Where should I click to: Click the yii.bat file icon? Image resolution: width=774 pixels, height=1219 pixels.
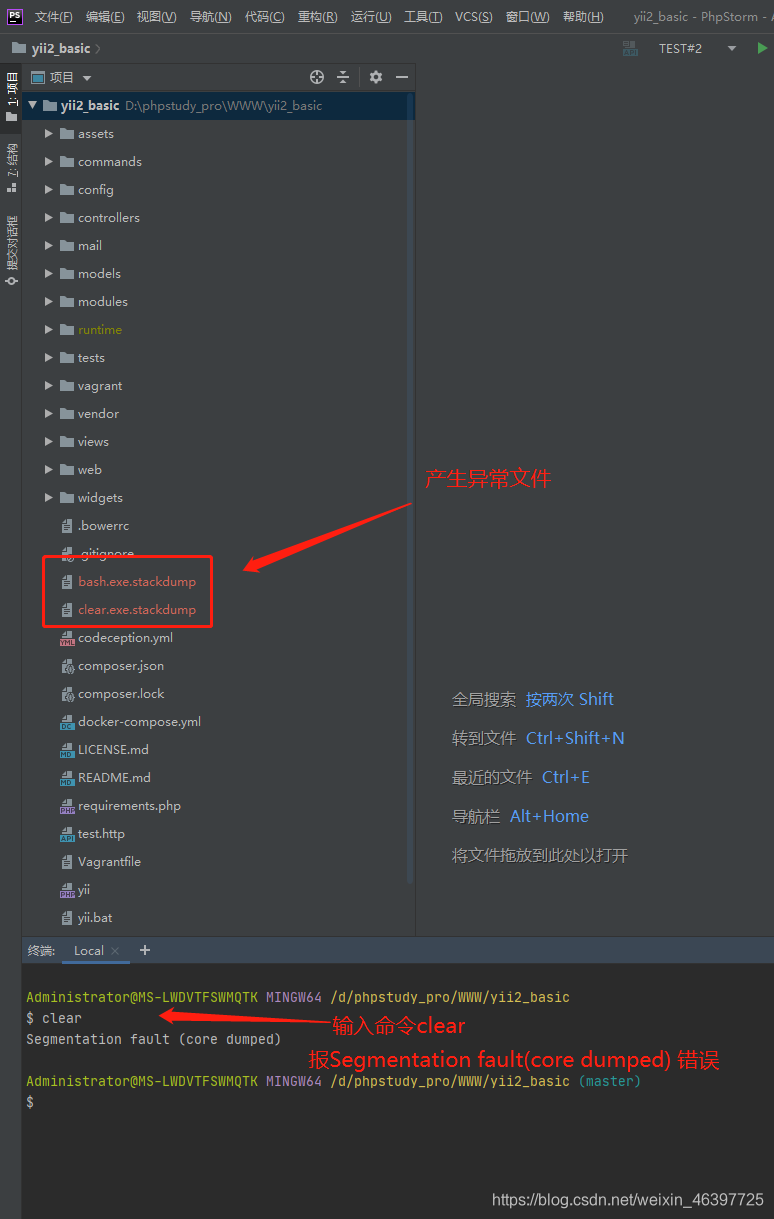coord(67,918)
